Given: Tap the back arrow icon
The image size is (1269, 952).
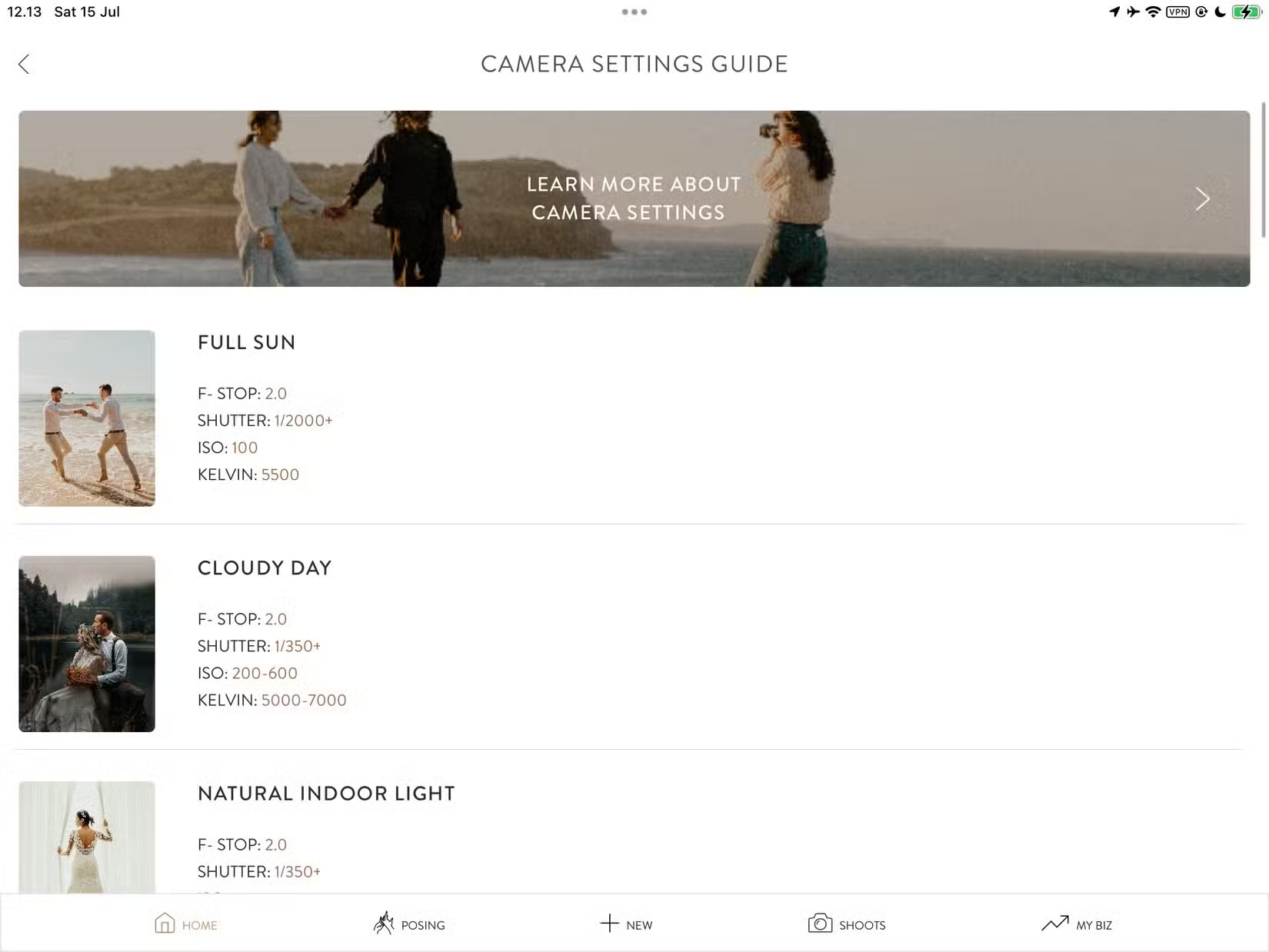Looking at the screenshot, I should [24, 64].
